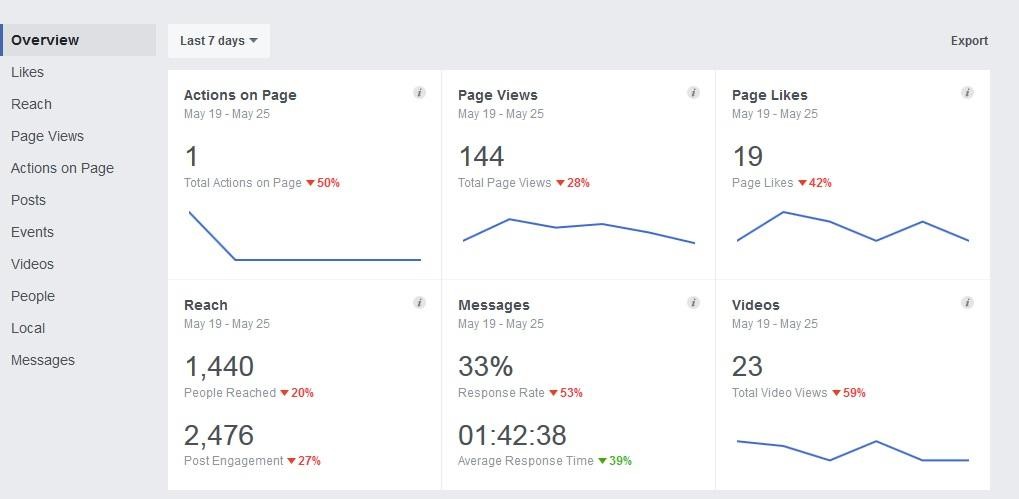Open the Posts insights section
The width and height of the screenshot is (1019, 499).
click(x=28, y=200)
